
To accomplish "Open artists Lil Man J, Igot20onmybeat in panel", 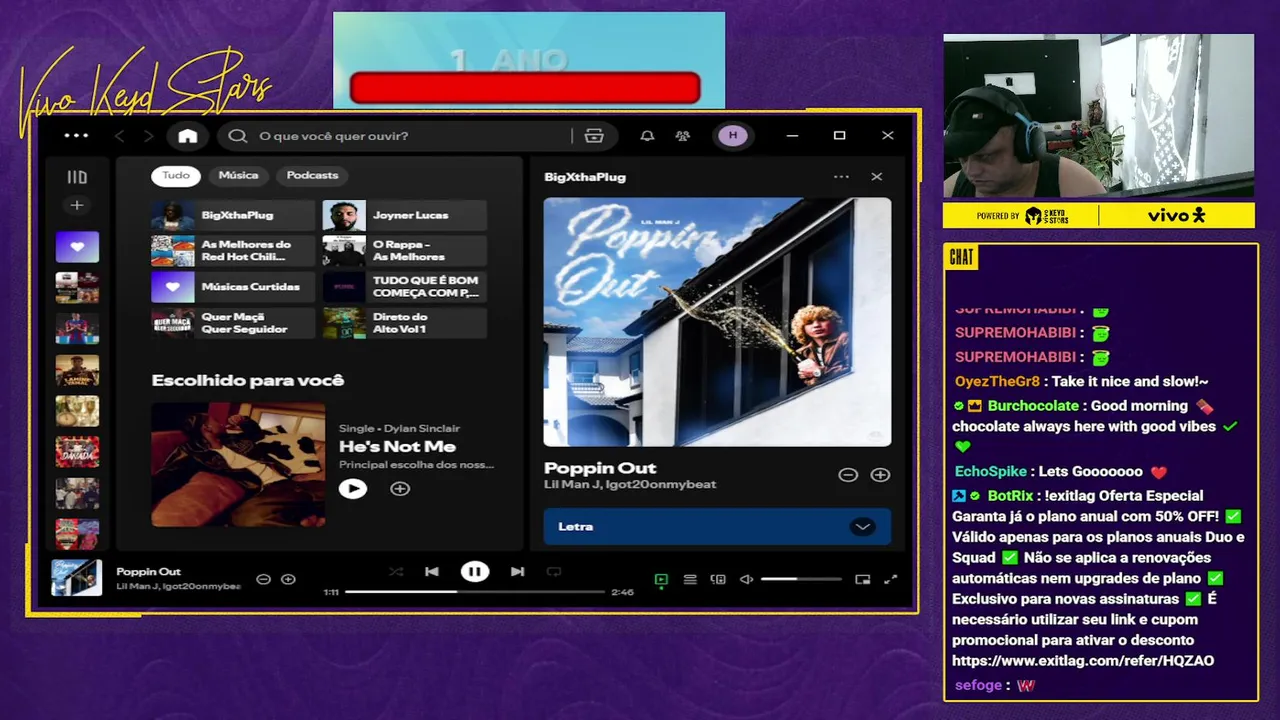I will tap(630, 485).
